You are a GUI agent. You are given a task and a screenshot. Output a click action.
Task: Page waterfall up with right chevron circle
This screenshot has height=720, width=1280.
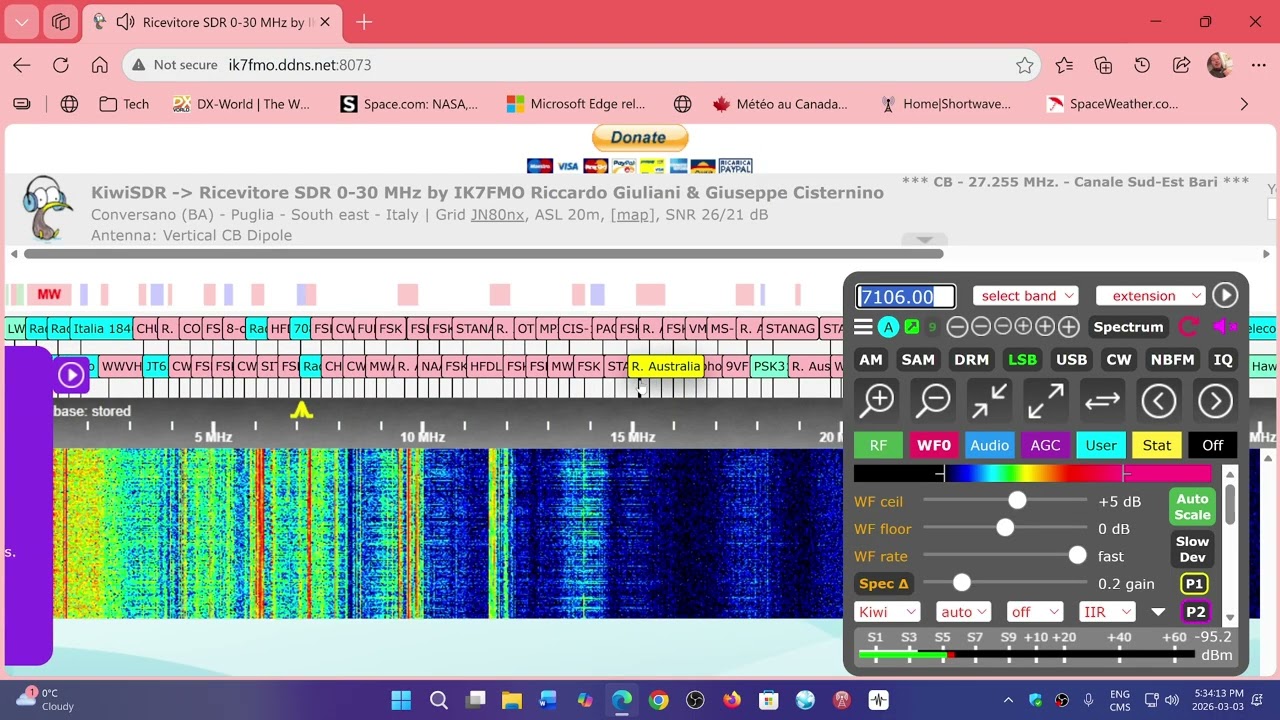pos(1215,401)
